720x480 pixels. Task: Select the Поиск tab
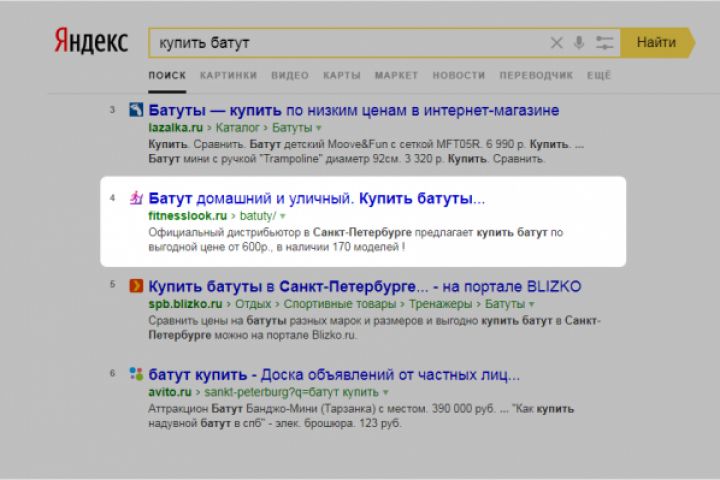167,75
